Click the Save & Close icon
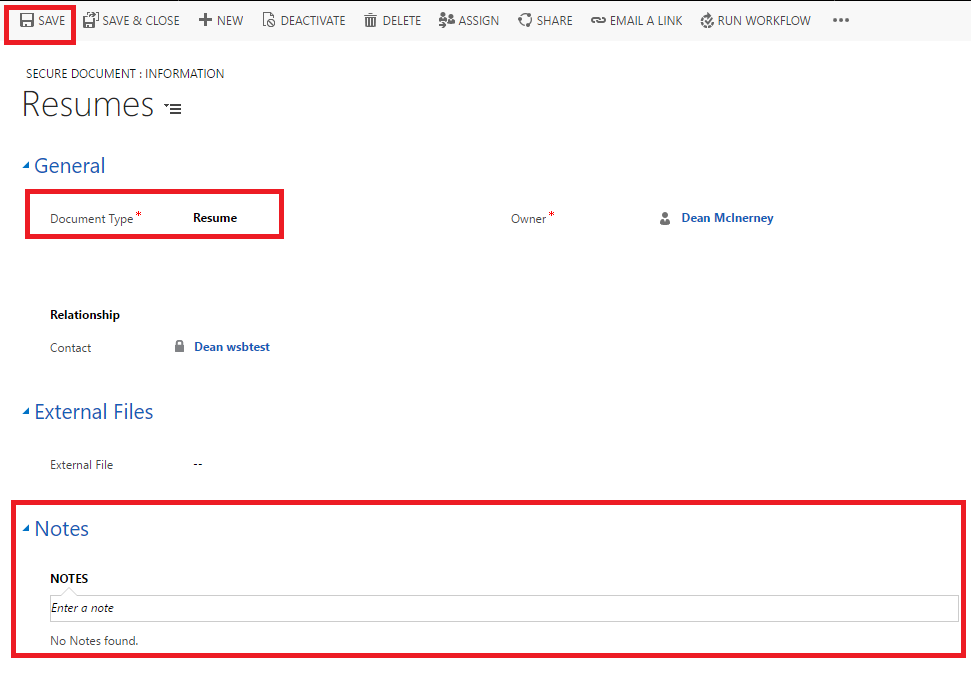 [x=91, y=20]
